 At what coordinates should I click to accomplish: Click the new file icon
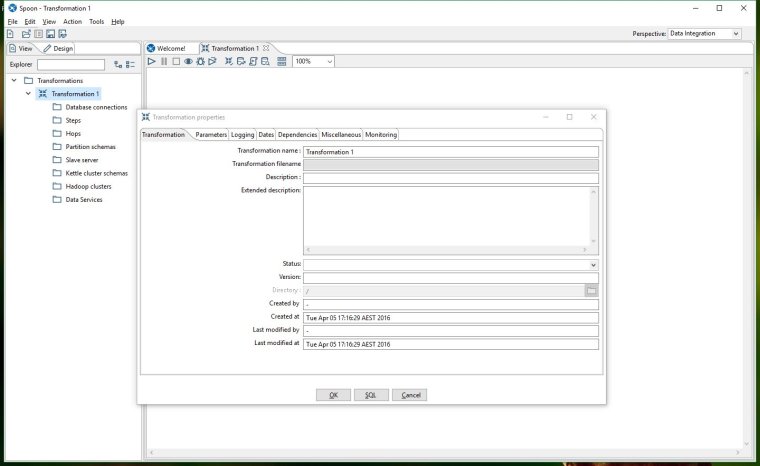pos(11,34)
